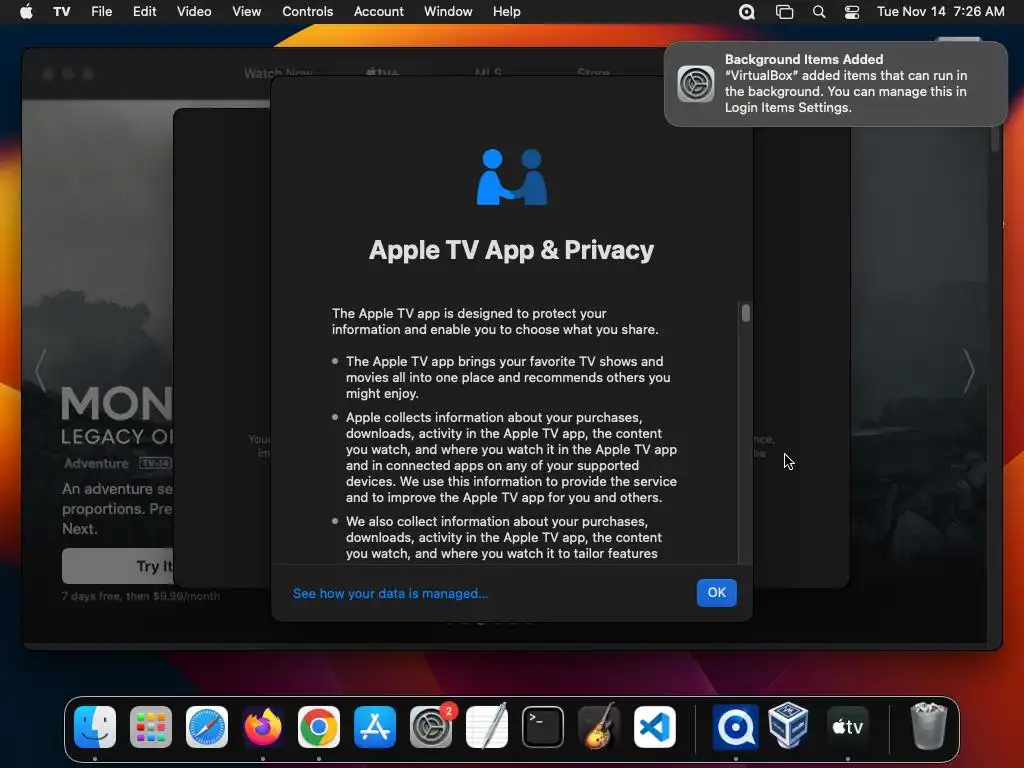Open the Help menu
Image resolution: width=1024 pixels, height=768 pixels.
click(506, 11)
